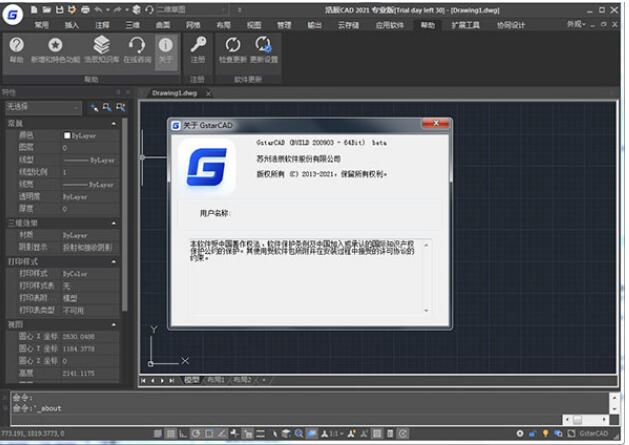Image resolution: width=629 pixels, height=445 pixels.
Task: Click scroll-up arrow in About dialog text box
Action: (x=426, y=244)
